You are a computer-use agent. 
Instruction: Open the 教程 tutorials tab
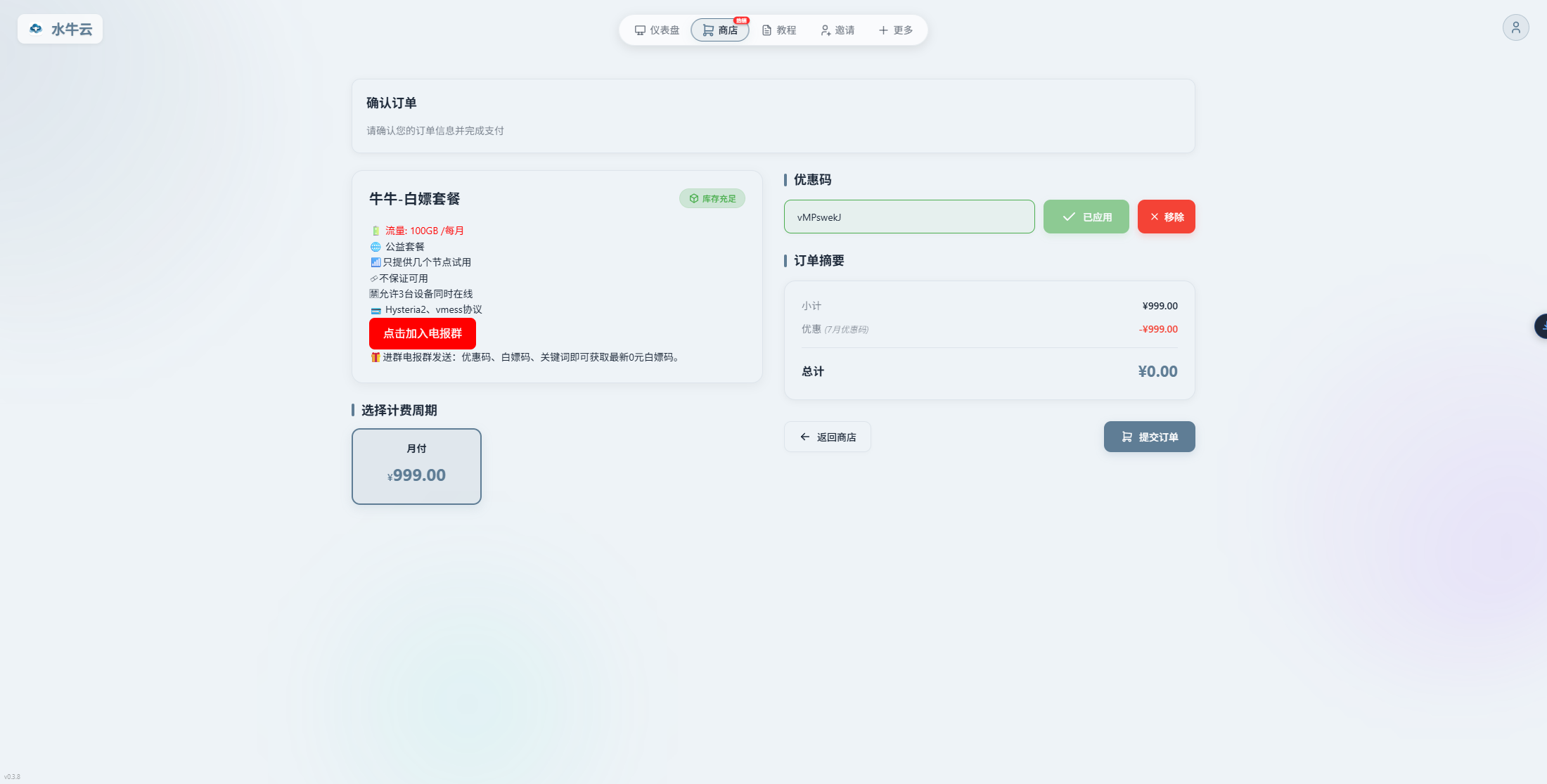coord(779,30)
